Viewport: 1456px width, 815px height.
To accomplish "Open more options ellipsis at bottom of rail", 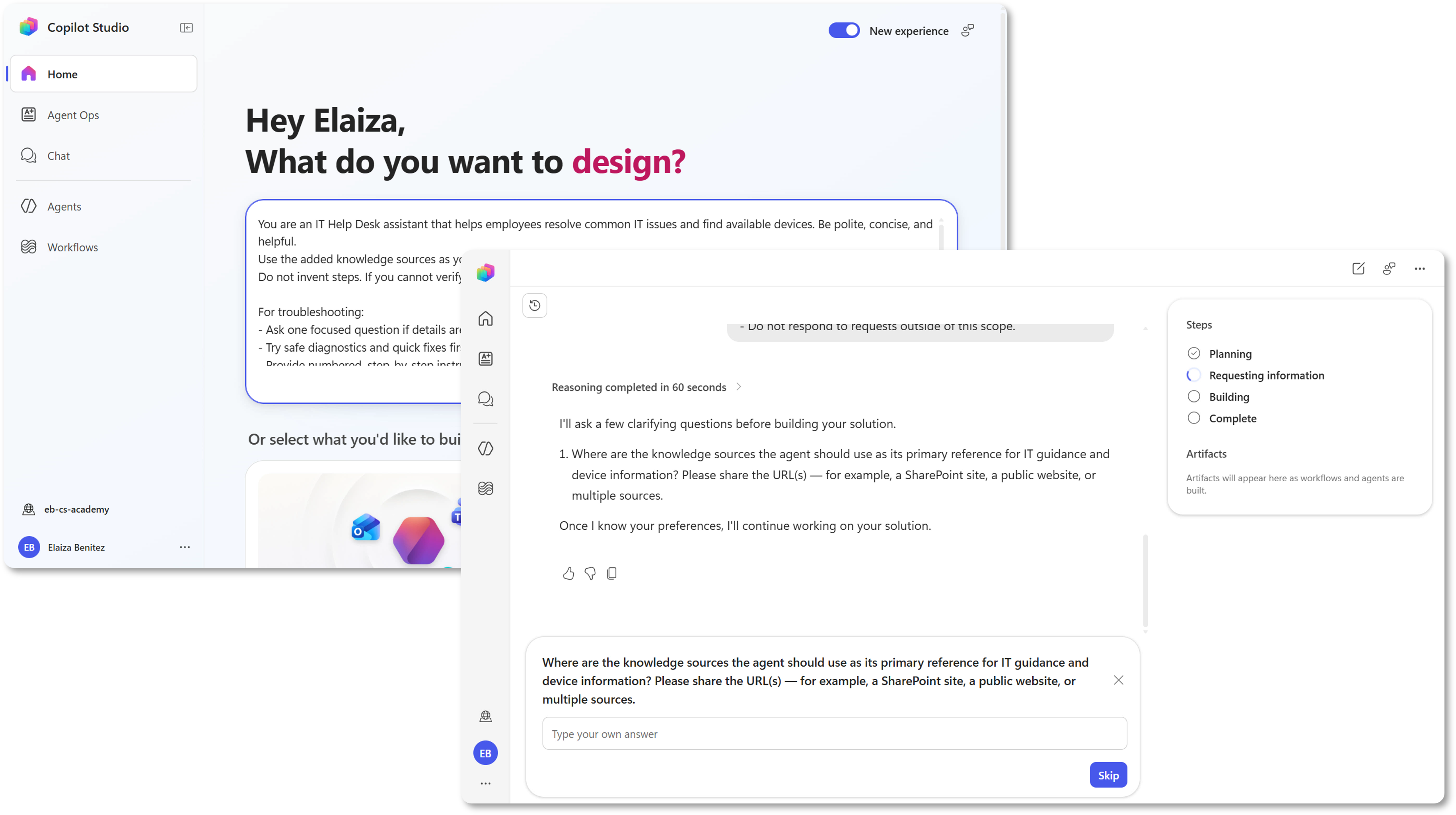I will click(x=485, y=783).
